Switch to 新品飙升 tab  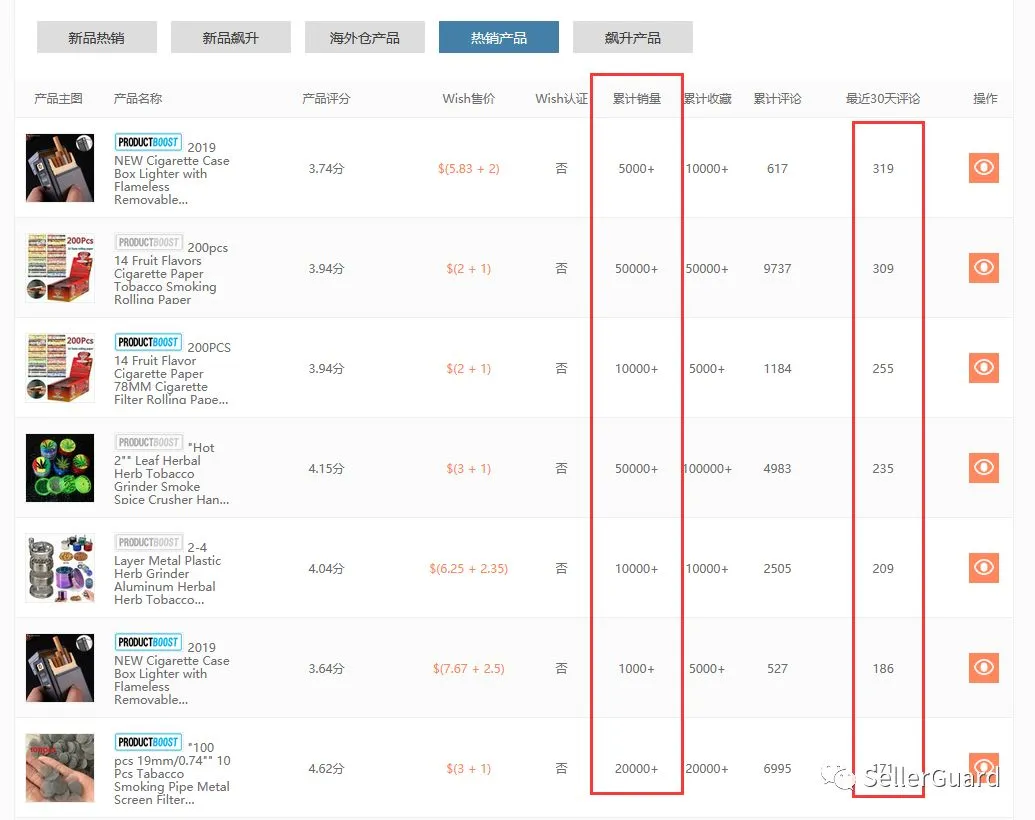tap(231, 38)
